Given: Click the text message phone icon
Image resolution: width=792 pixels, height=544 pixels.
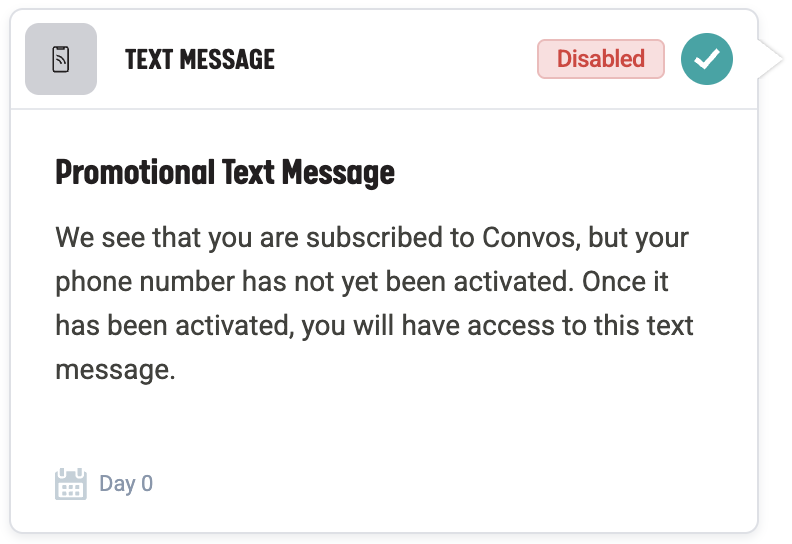Looking at the screenshot, I should point(61,60).
